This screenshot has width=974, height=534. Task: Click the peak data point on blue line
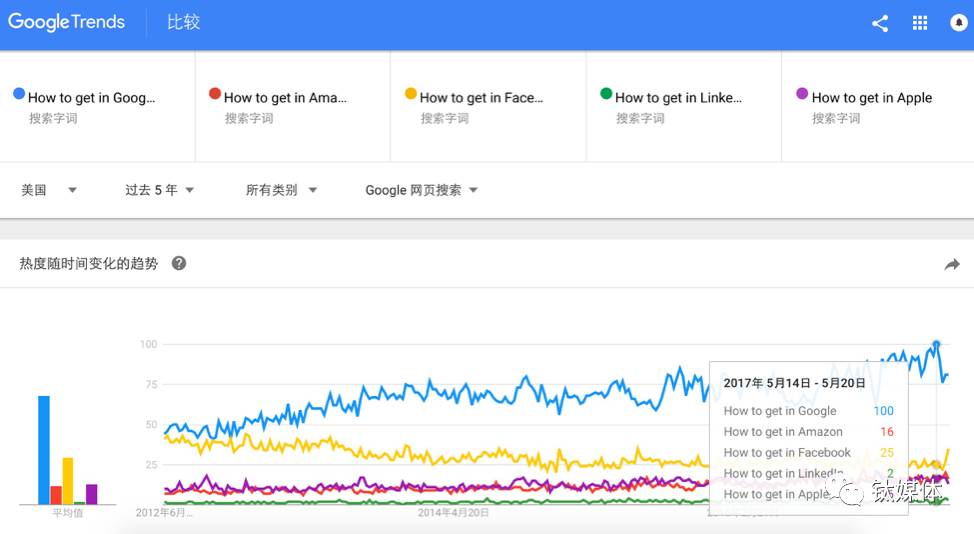937,345
